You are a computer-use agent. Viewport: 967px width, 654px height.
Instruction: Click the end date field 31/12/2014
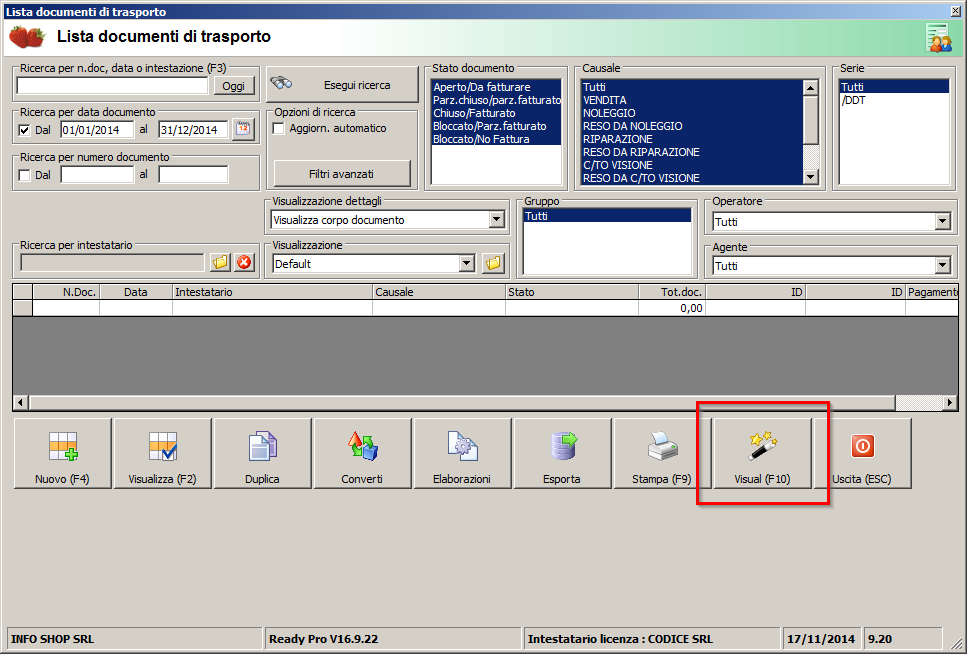point(193,130)
